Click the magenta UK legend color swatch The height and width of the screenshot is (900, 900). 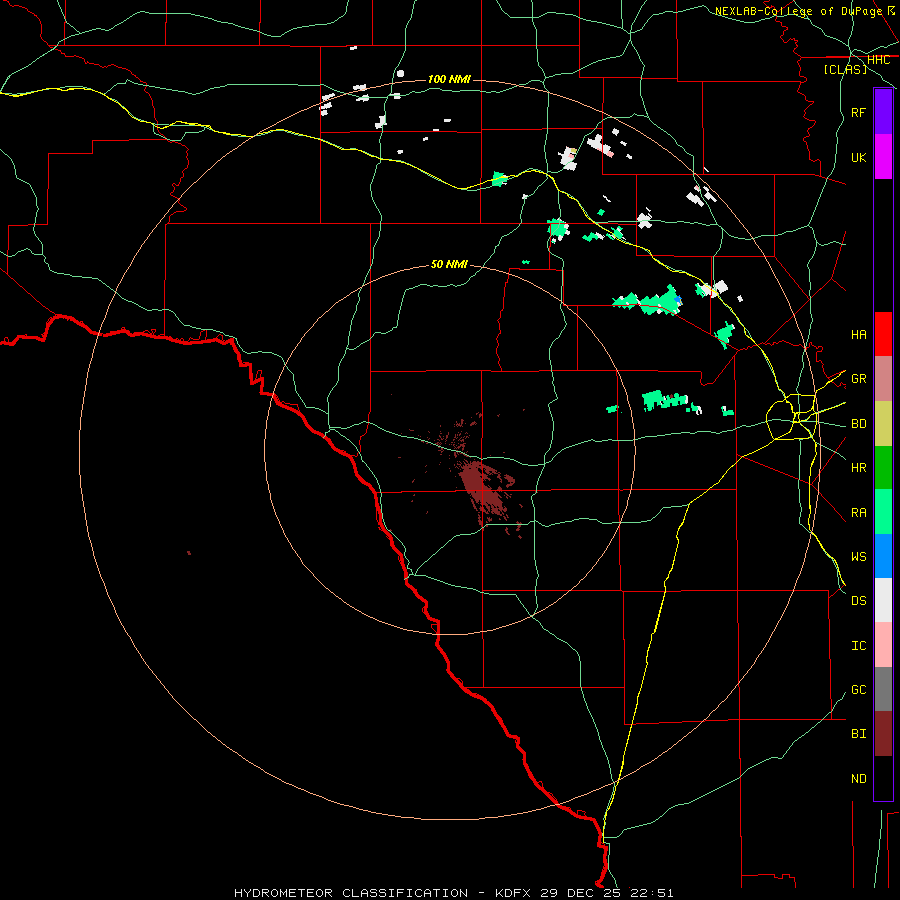883,157
